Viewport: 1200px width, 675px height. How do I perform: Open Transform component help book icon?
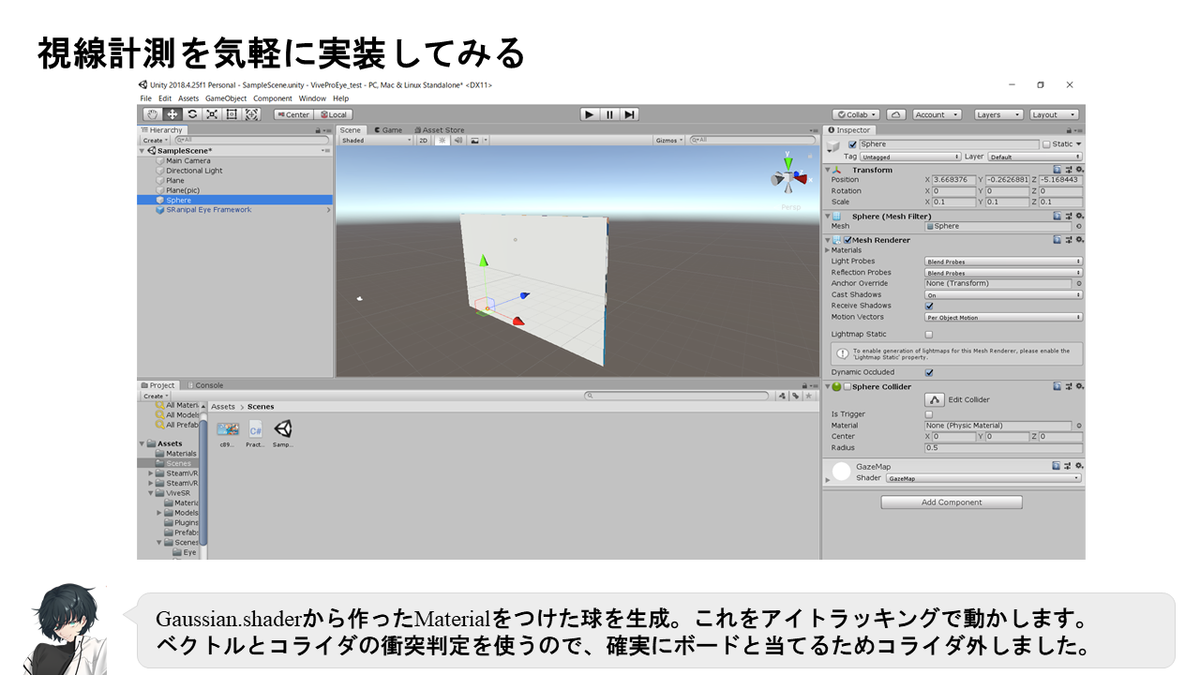pyautogui.click(x=1057, y=170)
